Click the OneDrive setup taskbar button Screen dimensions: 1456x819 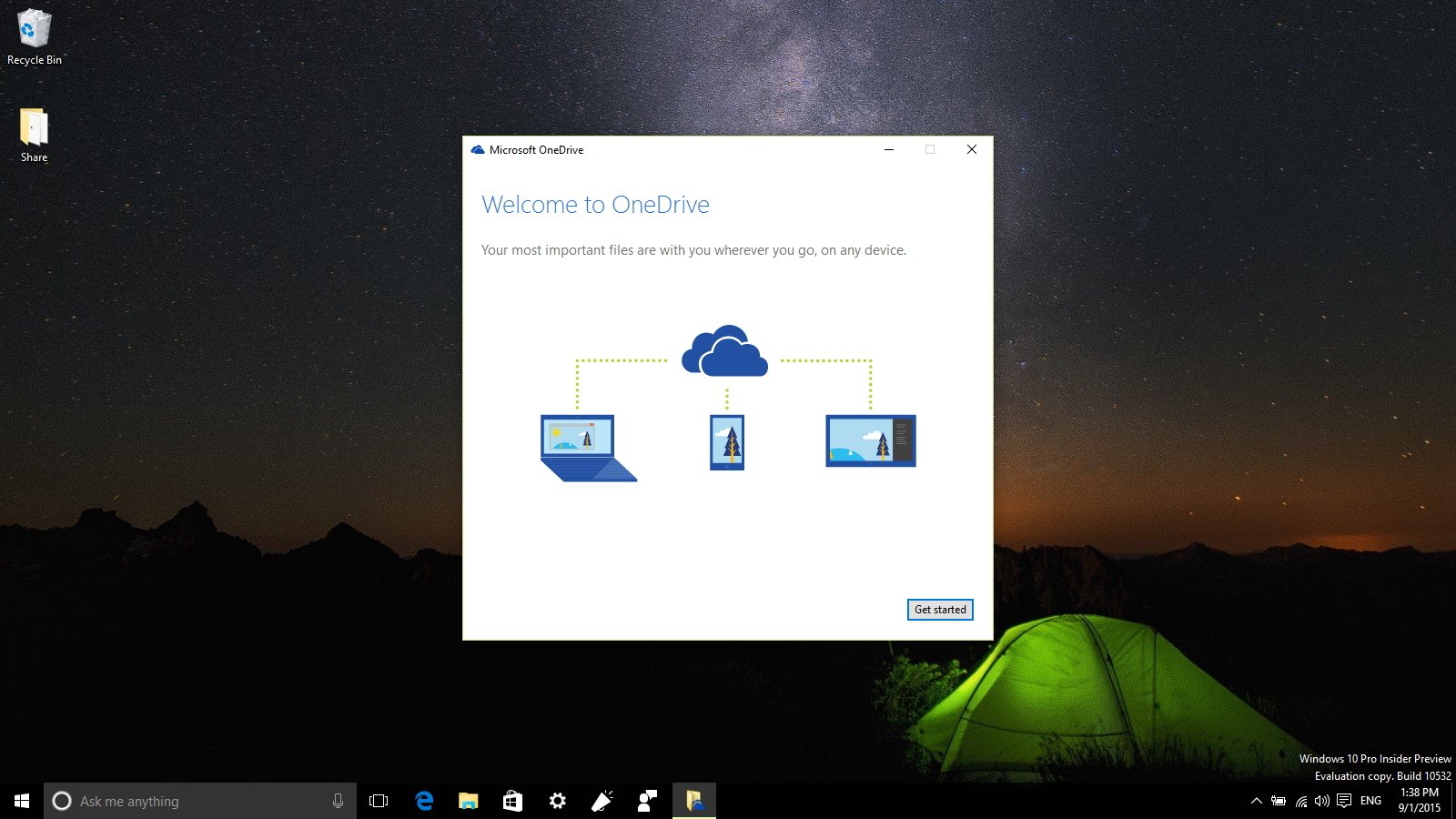coord(694,801)
